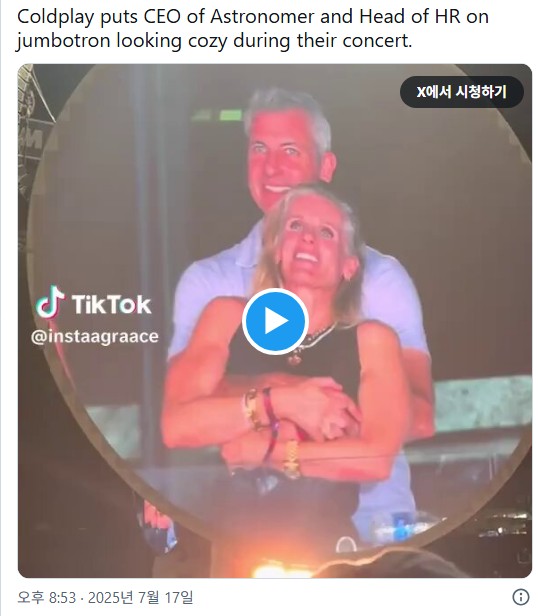Click the 오후 8:53 timestamp

tap(46, 598)
